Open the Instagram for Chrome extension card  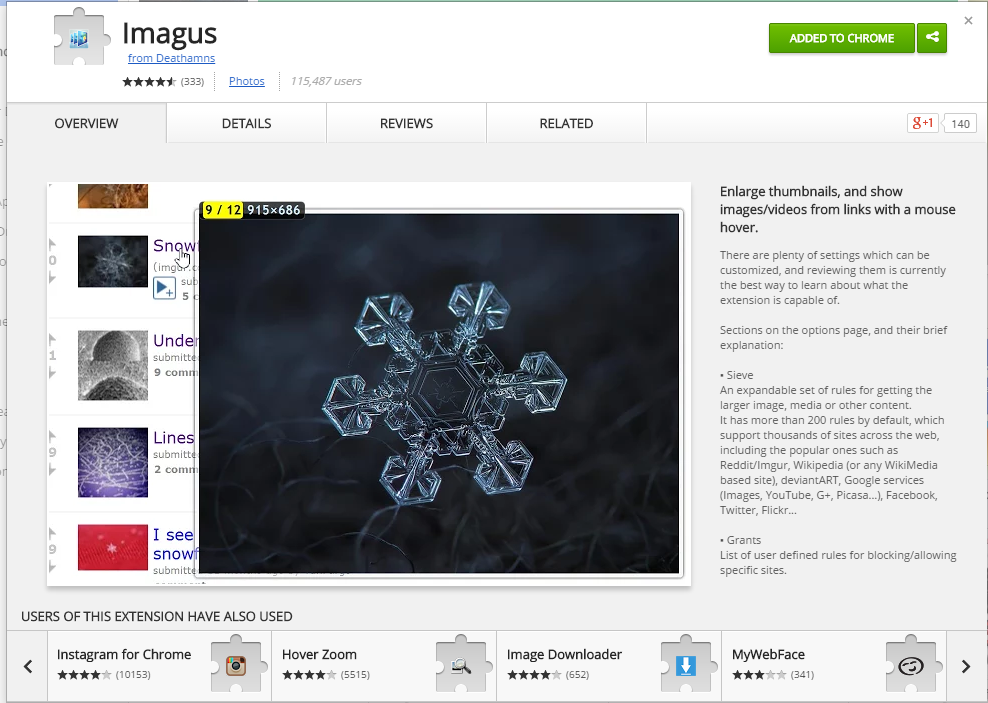click(159, 666)
